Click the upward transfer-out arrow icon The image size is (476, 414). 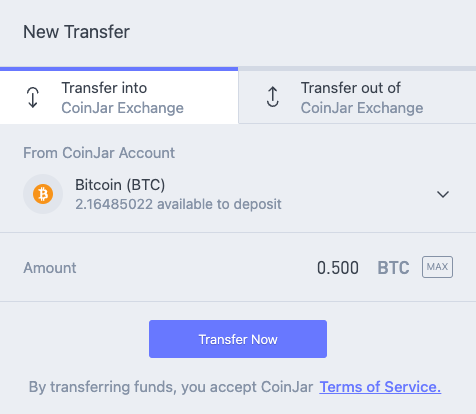273,97
